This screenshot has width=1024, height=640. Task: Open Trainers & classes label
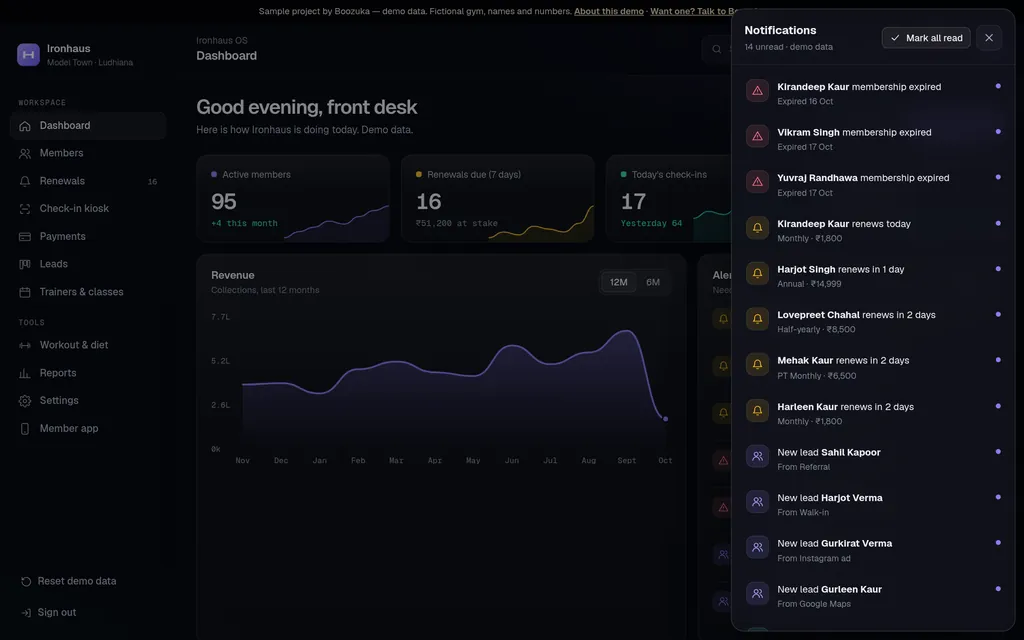(x=82, y=292)
